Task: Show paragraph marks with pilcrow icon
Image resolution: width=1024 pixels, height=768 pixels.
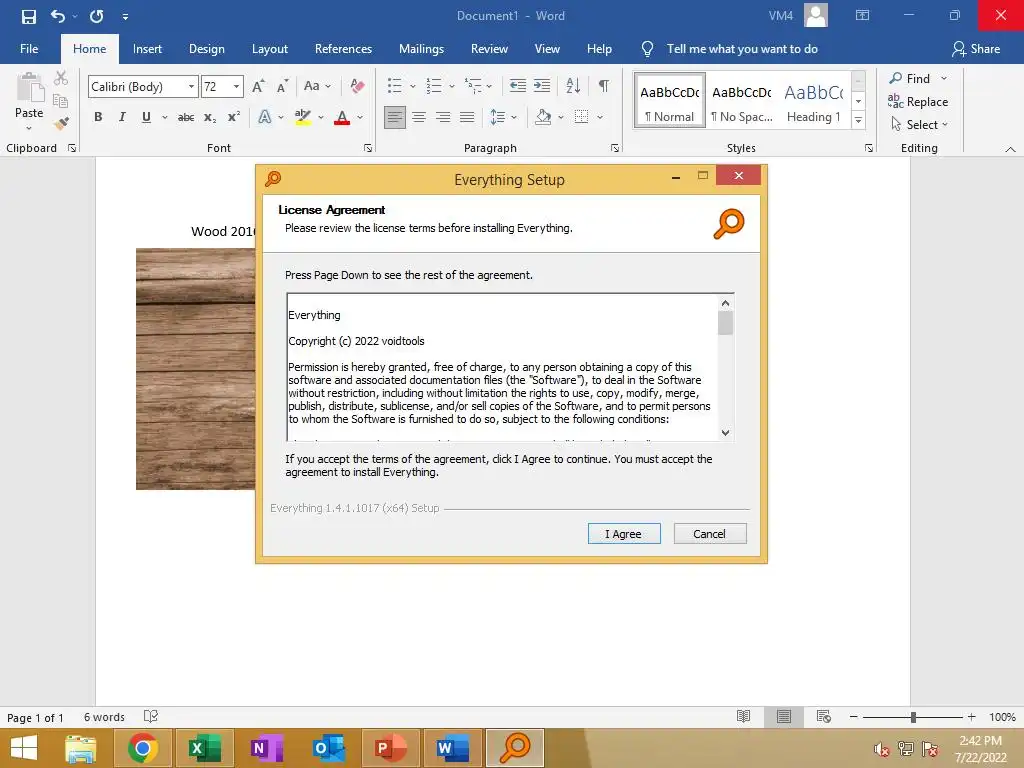Action: coord(604,86)
